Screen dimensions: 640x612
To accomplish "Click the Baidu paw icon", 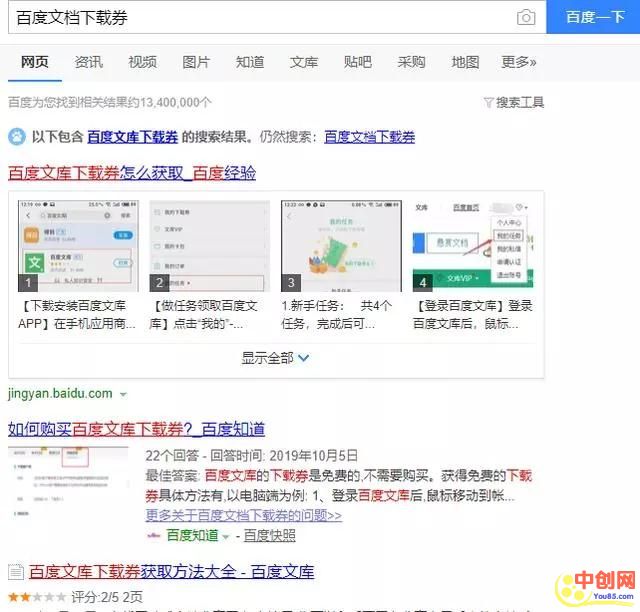I will [x=17, y=136].
